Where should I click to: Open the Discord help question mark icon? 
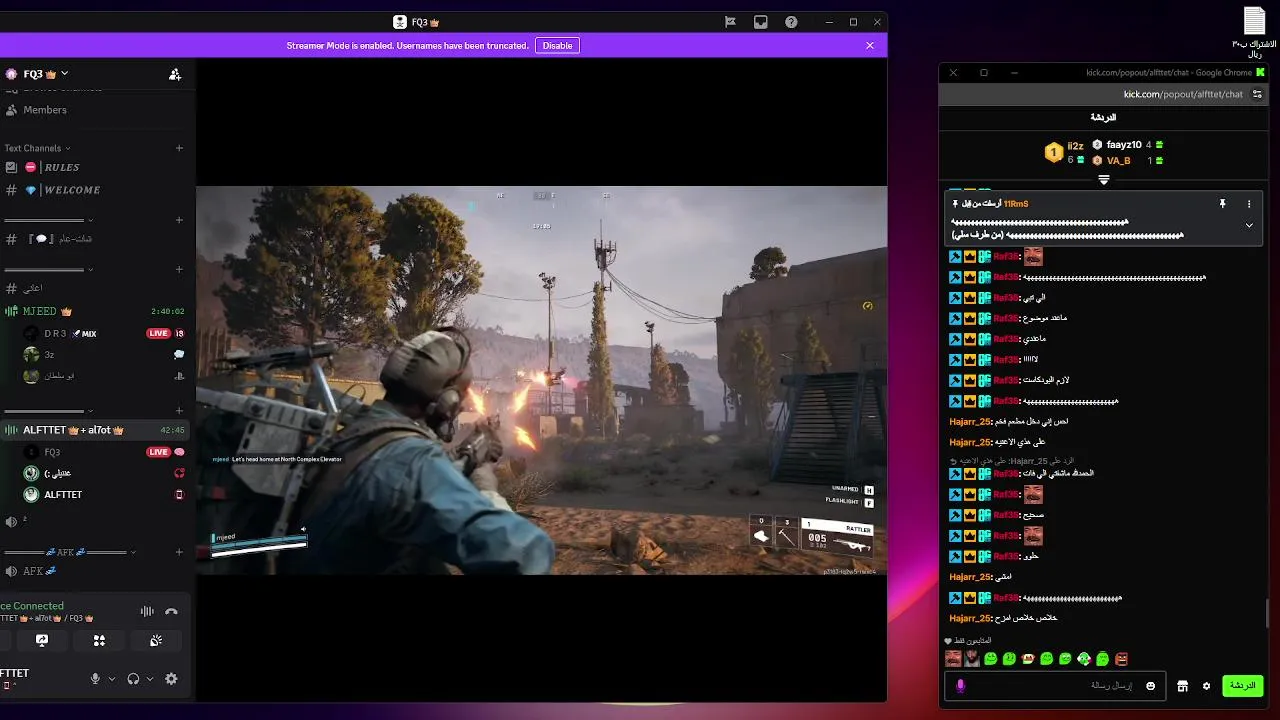tap(791, 22)
